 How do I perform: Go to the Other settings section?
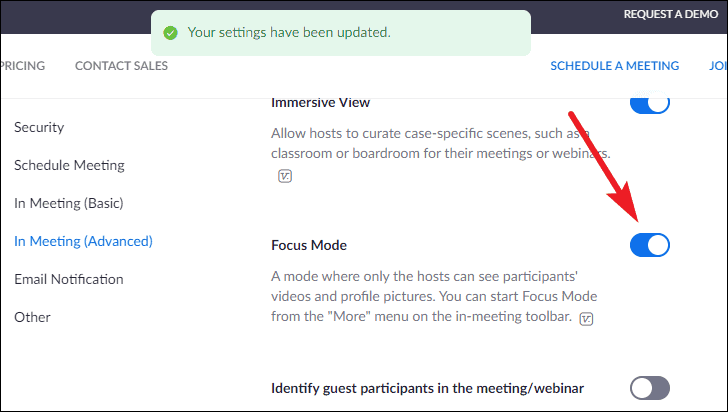(32, 317)
